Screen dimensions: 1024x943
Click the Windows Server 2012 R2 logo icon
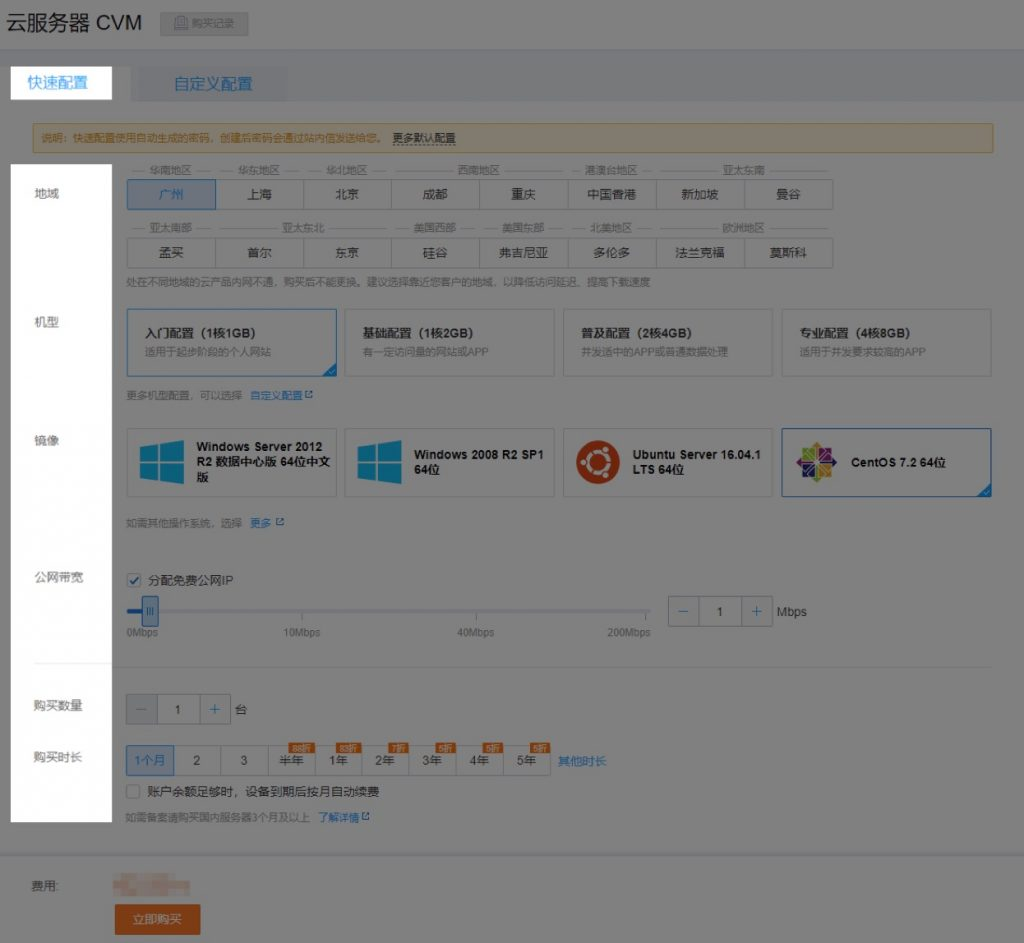pyautogui.click(x=162, y=462)
